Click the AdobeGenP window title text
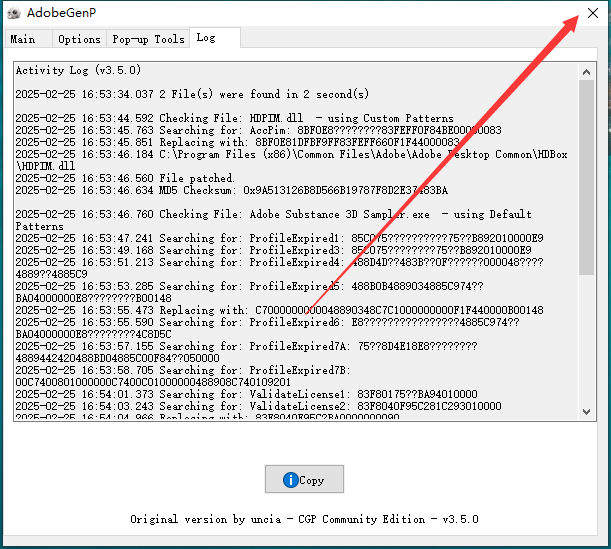 [x=61, y=13]
